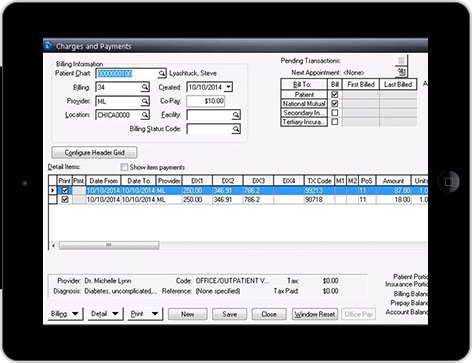Click the app icon in Charges and Payments title bar

coord(48,45)
